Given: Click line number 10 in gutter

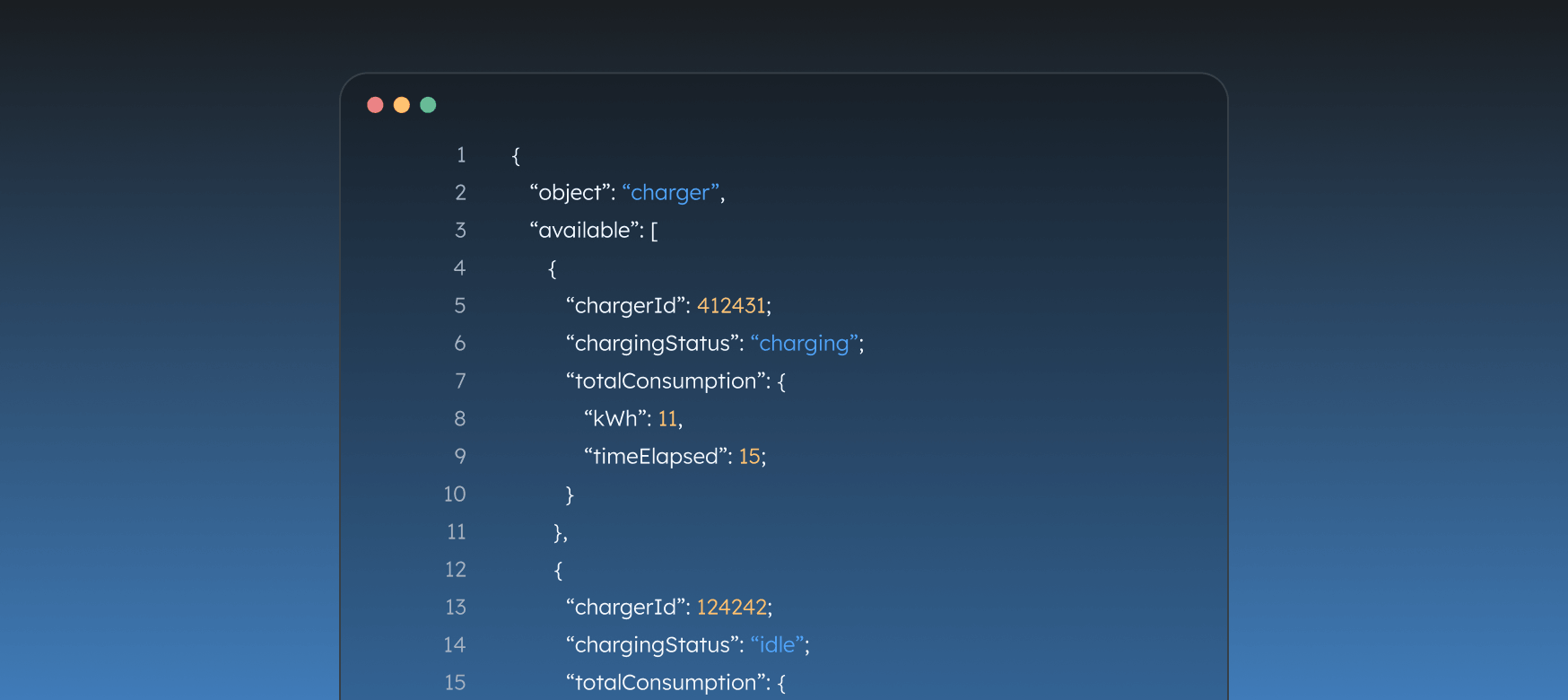Looking at the screenshot, I should coord(455,494).
